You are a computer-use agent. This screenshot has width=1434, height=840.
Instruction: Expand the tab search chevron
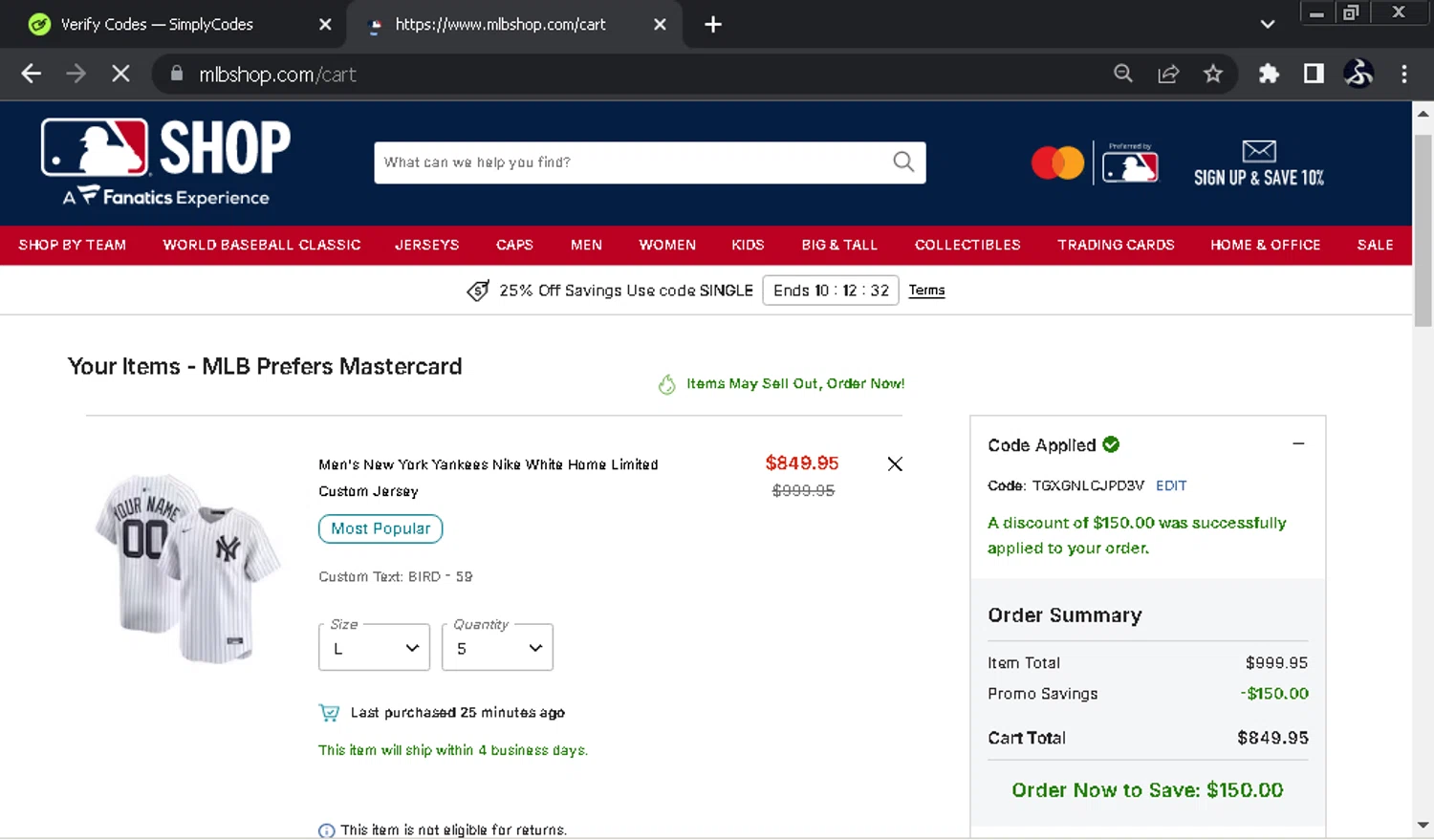pos(1268,25)
